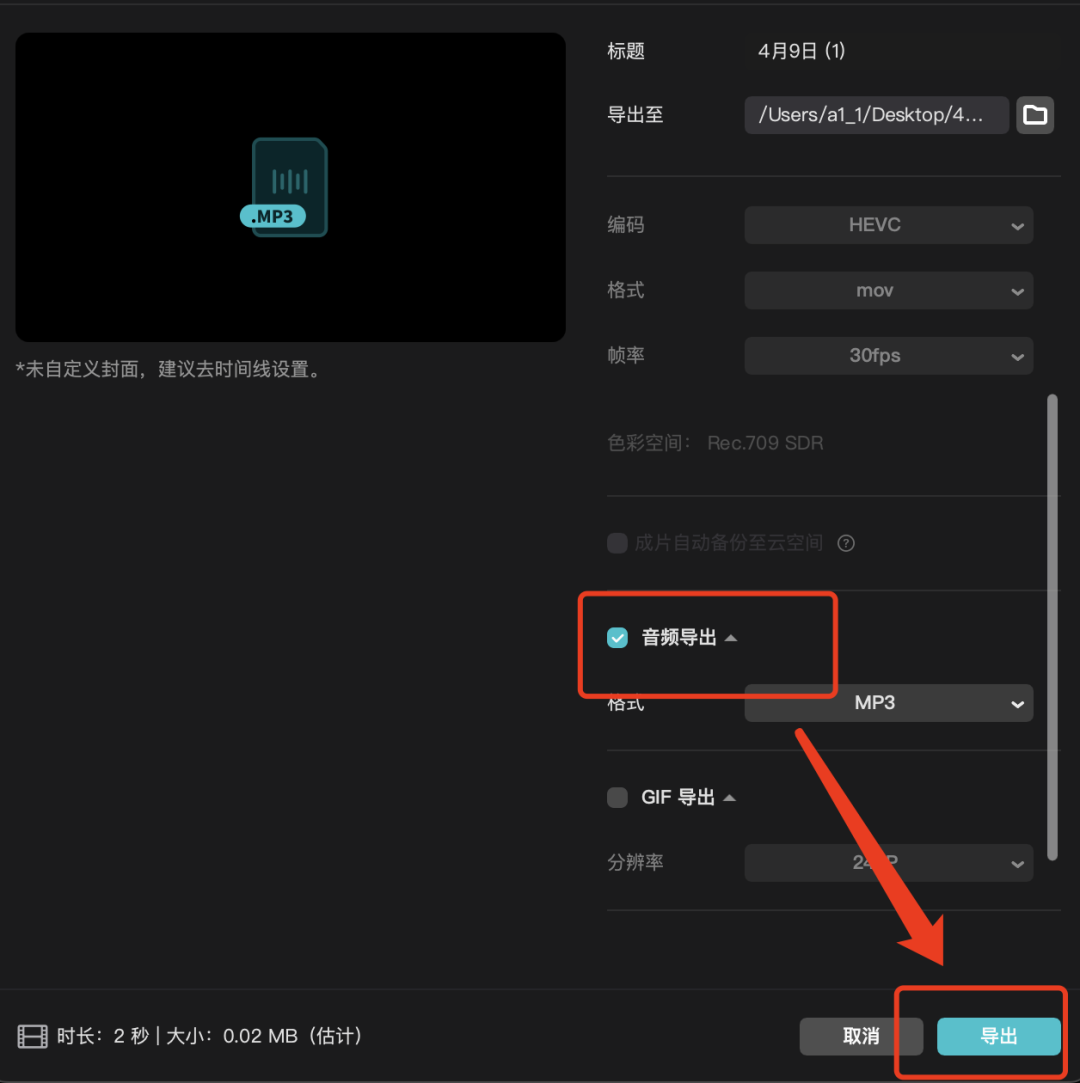Click the filmstrip icon next to duration info

(x=32, y=1037)
